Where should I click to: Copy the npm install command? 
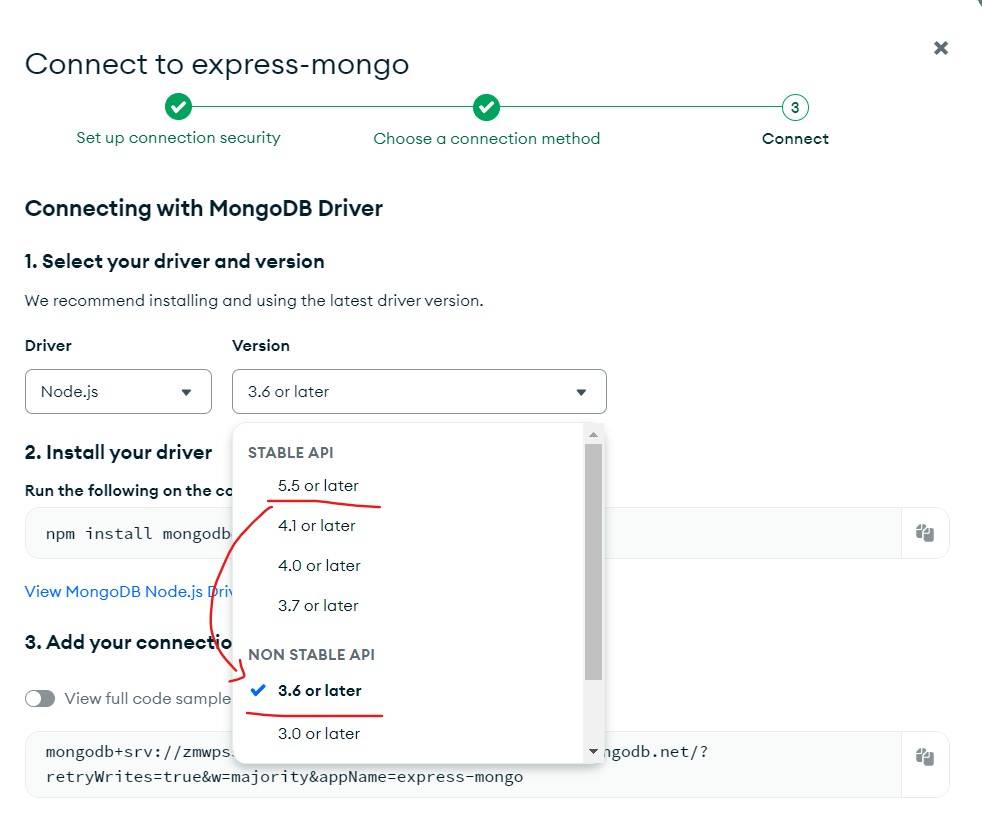click(x=925, y=533)
